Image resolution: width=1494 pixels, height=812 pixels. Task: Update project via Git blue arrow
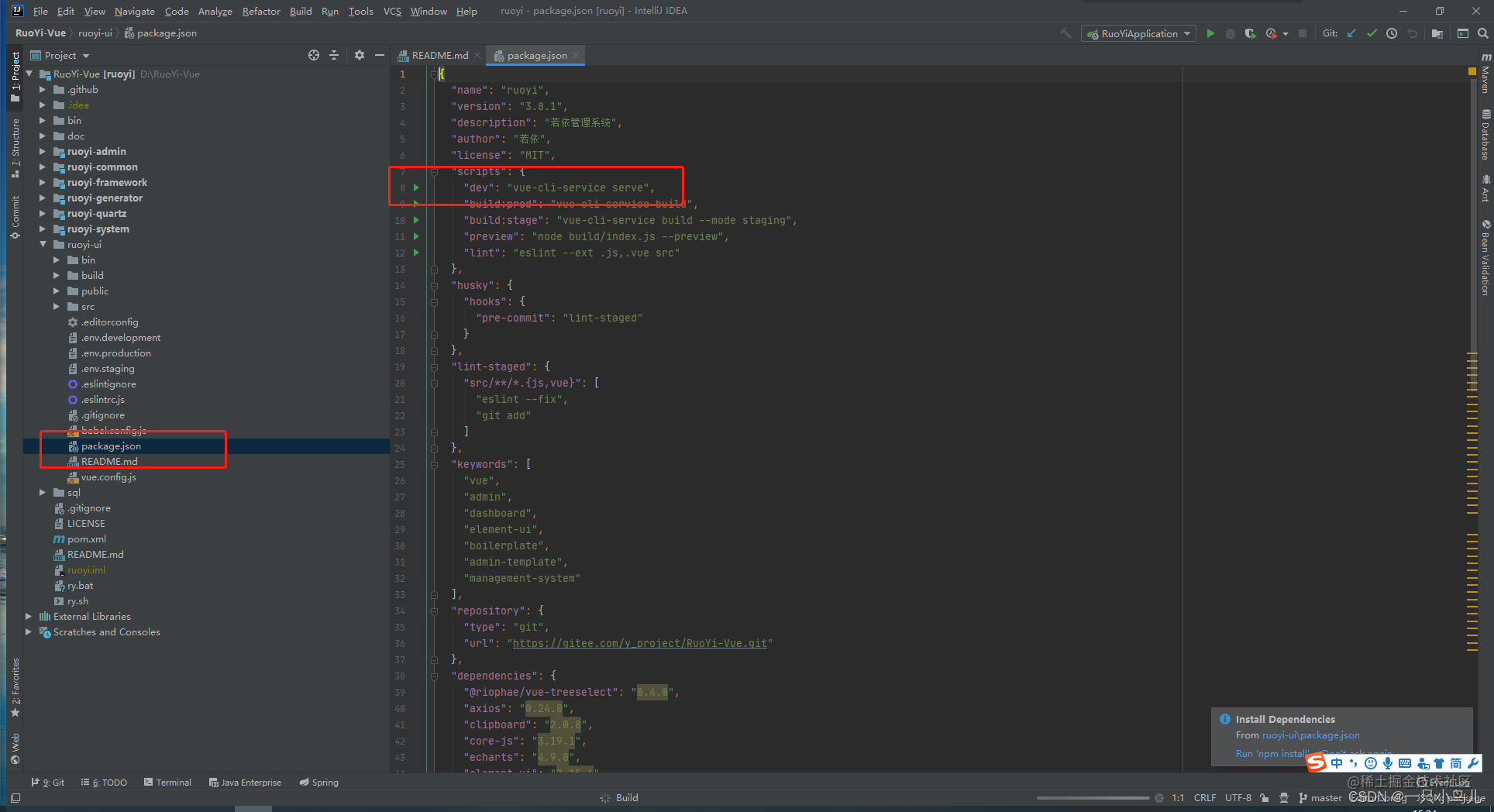pos(1351,33)
